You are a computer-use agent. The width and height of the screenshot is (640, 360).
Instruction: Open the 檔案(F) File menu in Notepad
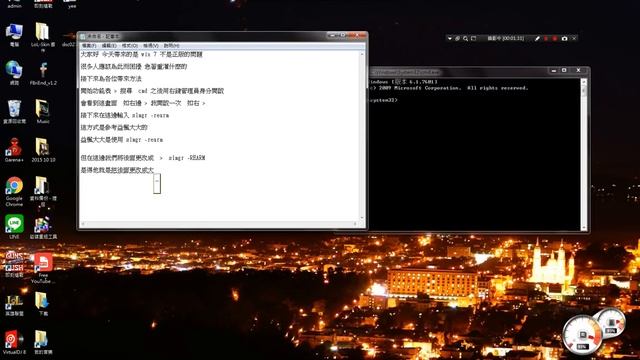[89, 46]
